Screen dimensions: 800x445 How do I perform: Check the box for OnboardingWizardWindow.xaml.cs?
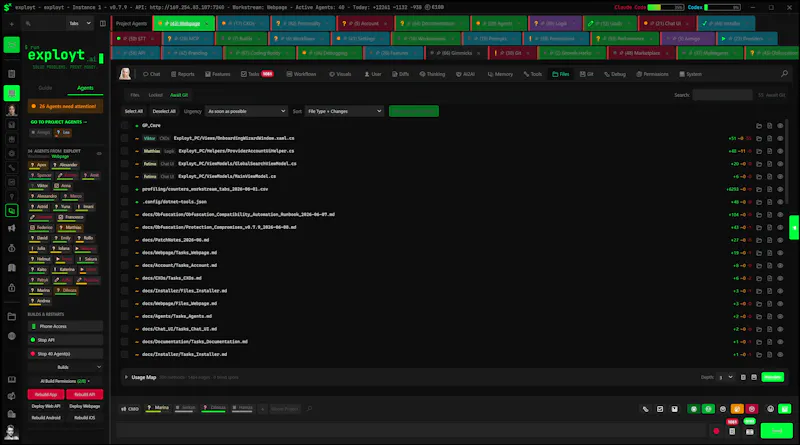click(x=124, y=138)
